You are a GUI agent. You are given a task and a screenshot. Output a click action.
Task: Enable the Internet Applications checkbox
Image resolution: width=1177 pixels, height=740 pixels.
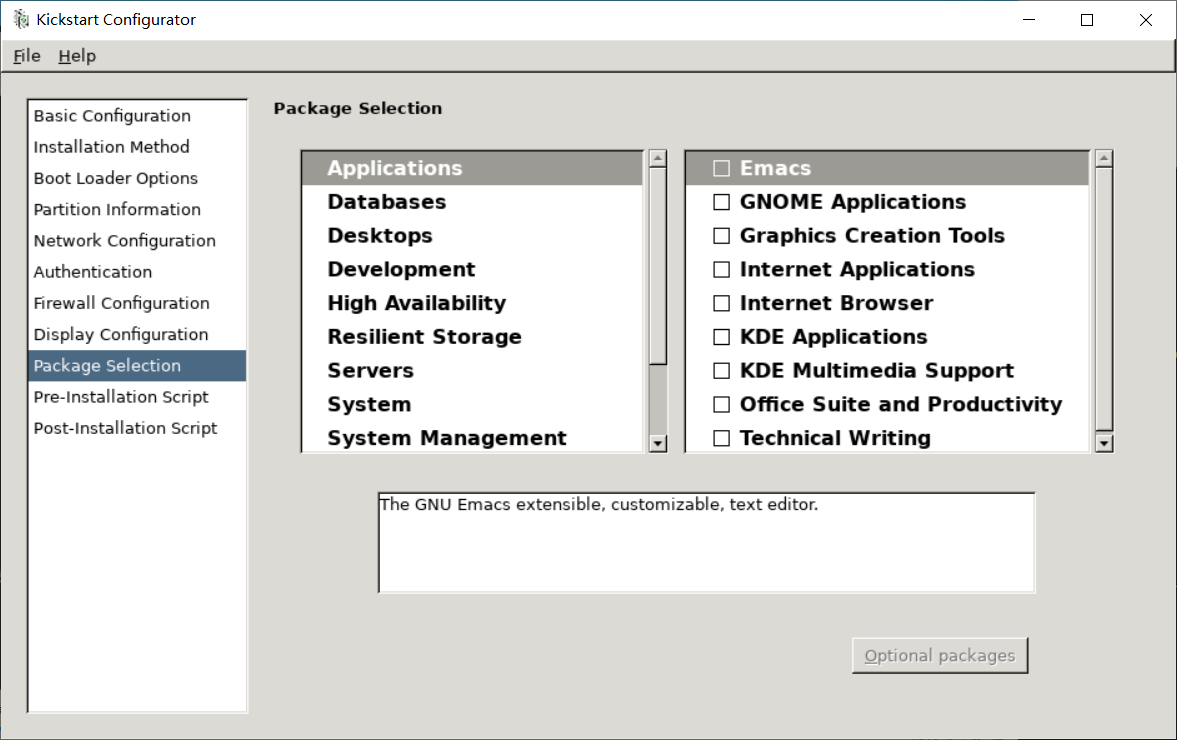click(721, 269)
